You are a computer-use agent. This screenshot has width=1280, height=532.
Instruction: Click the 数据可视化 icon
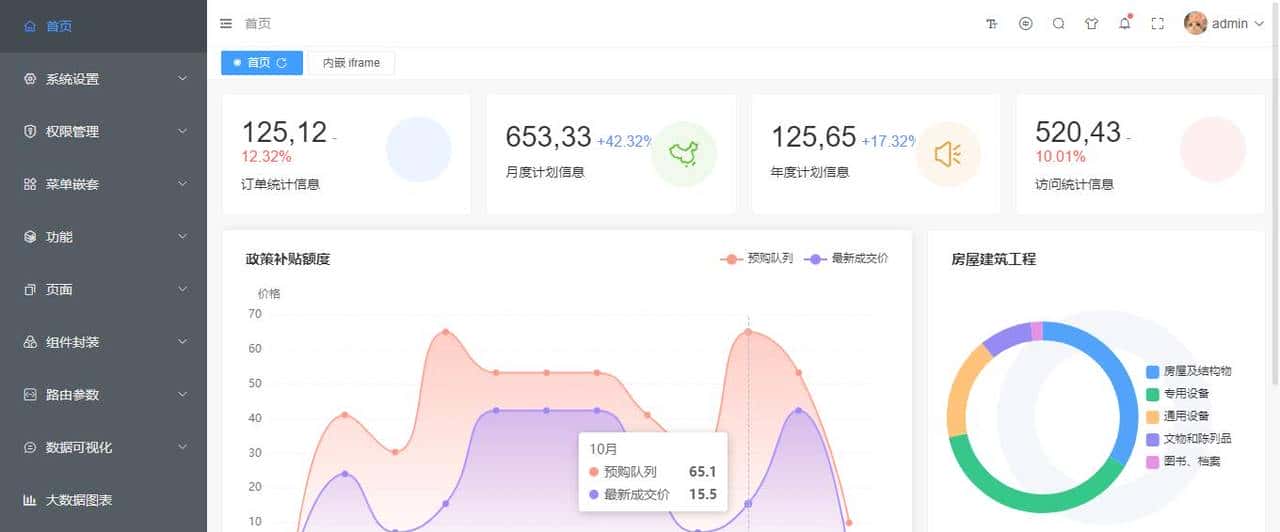[x=30, y=447]
